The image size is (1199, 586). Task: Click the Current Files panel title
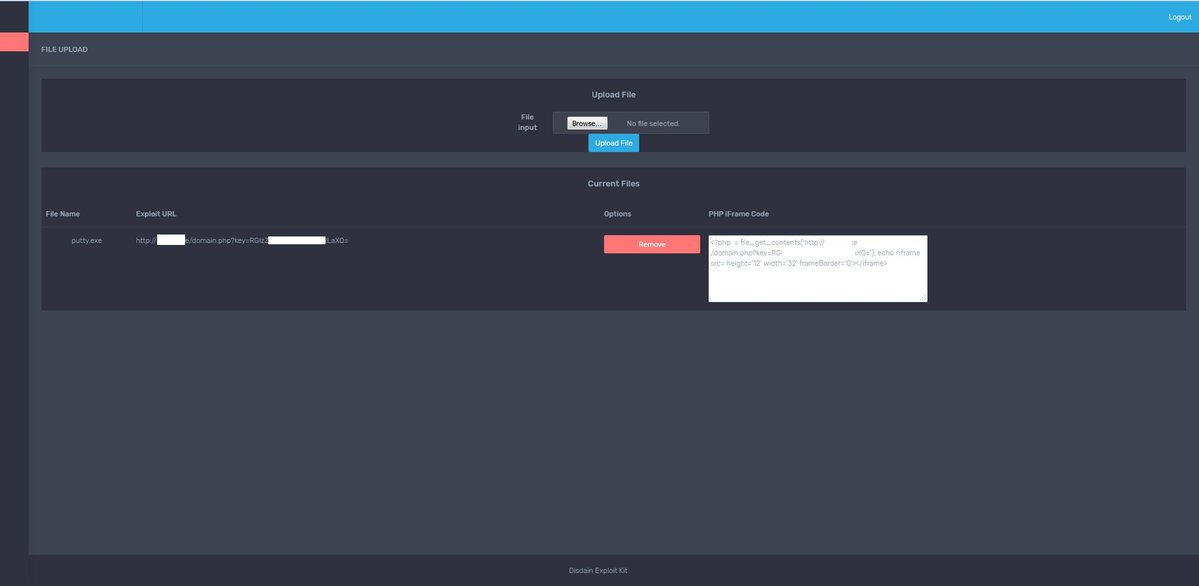click(613, 181)
